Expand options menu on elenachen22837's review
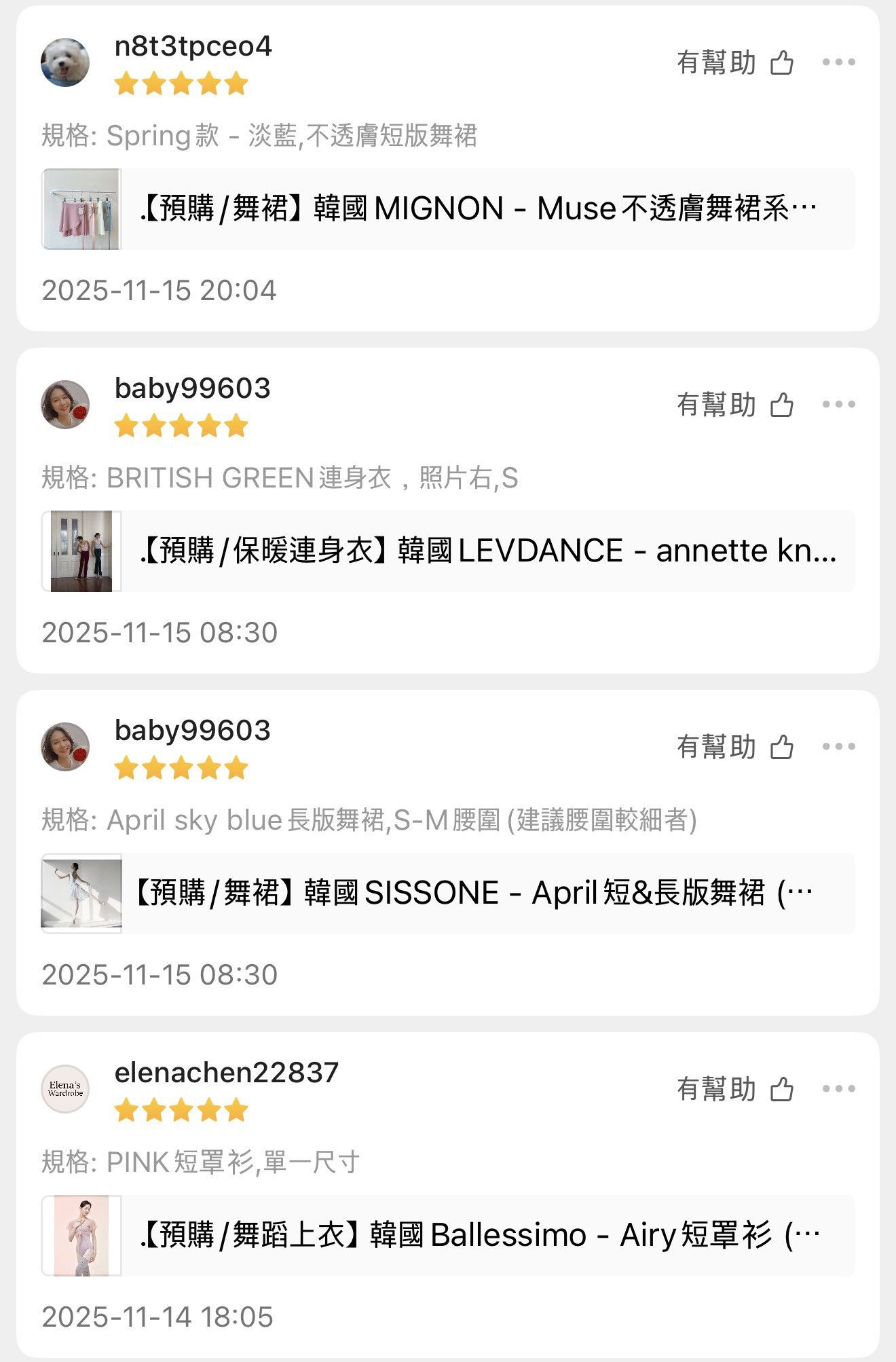Screen dimensions: 896x1362 pos(838,1089)
